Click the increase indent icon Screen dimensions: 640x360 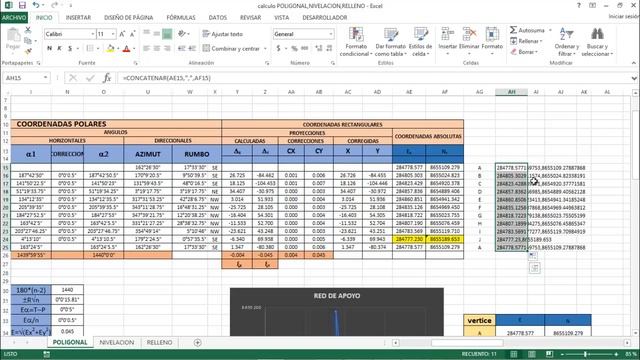(x=192, y=49)
